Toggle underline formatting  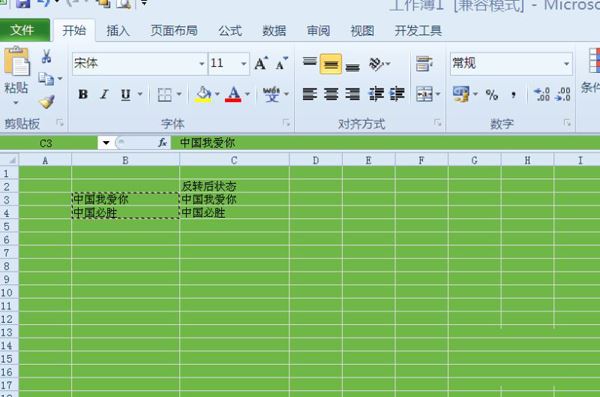pos(126,94)
